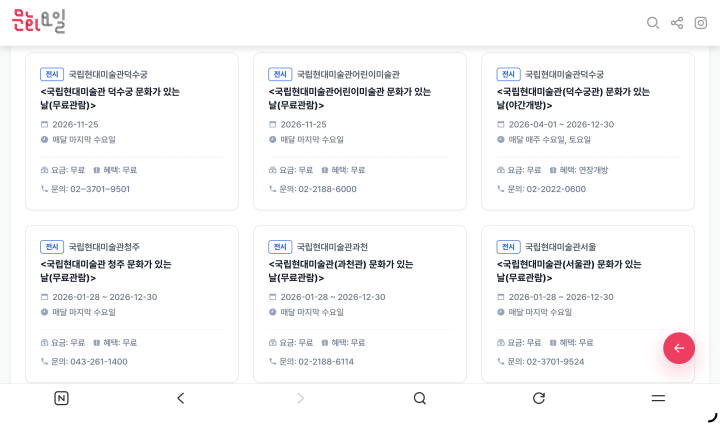Click the 문화요일 site logo
720x425 pixels.
(x=39, y=21)
